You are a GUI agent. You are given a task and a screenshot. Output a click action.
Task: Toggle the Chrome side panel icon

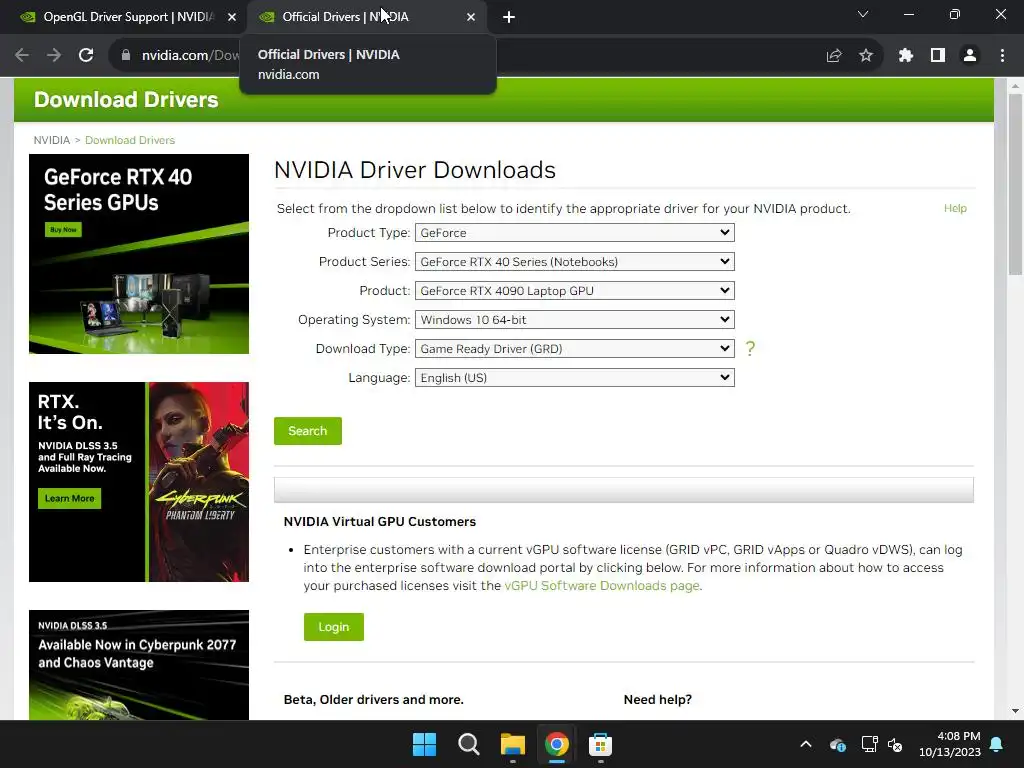pos(938,56)
